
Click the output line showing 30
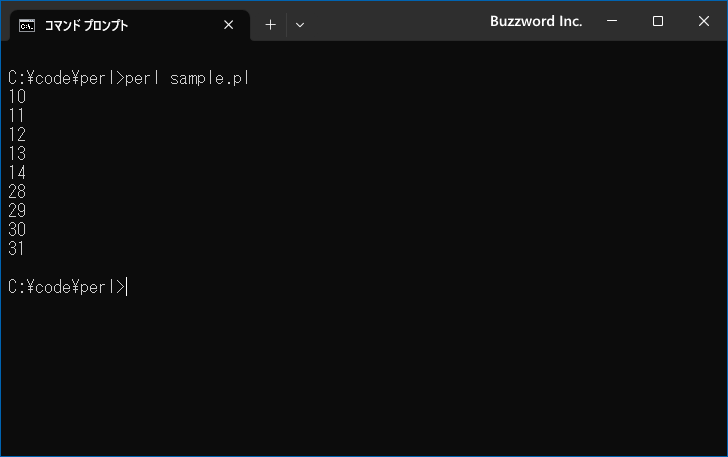tap(17, 229)
